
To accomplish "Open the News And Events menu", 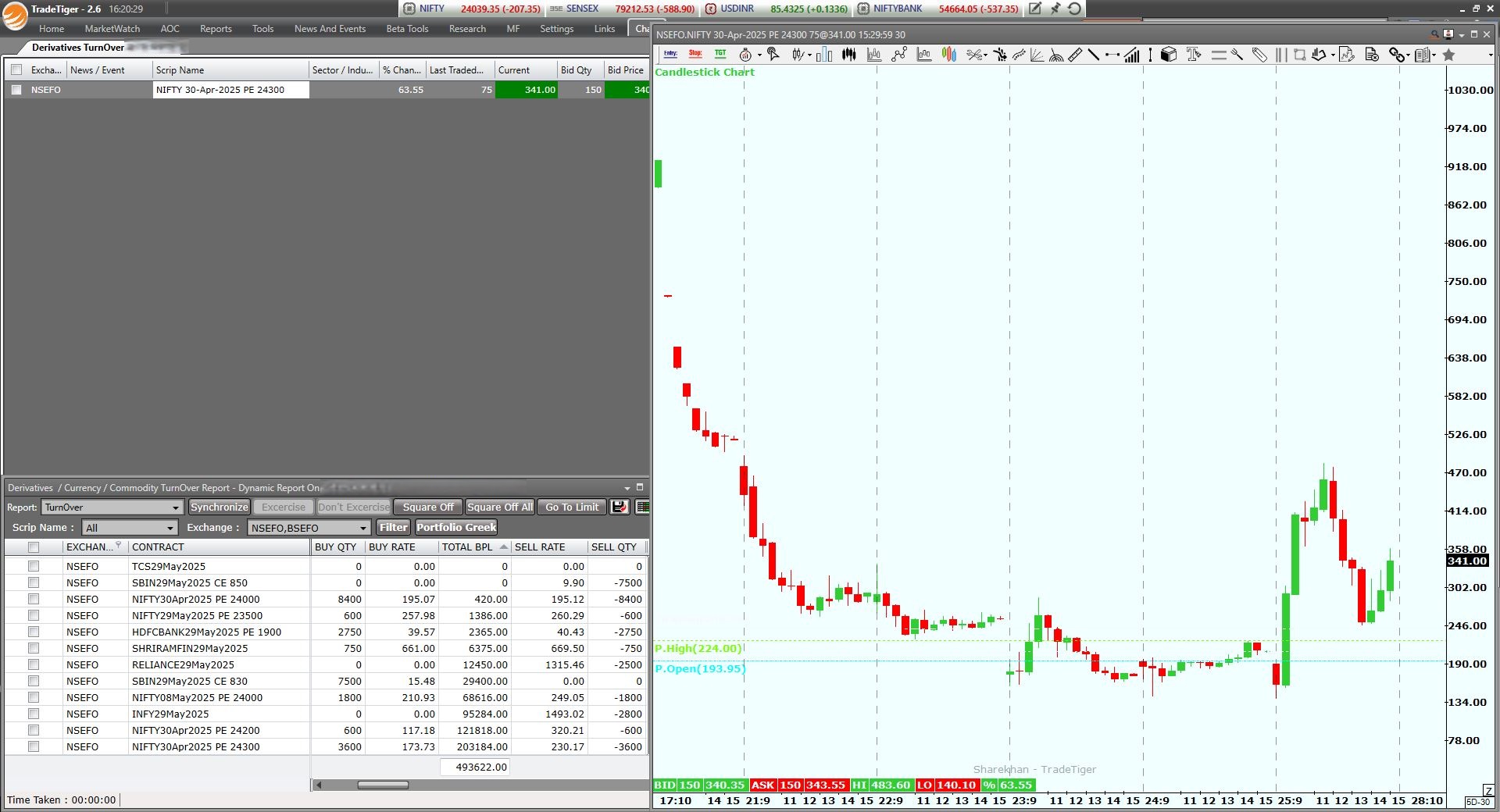I will coord(330,29).
